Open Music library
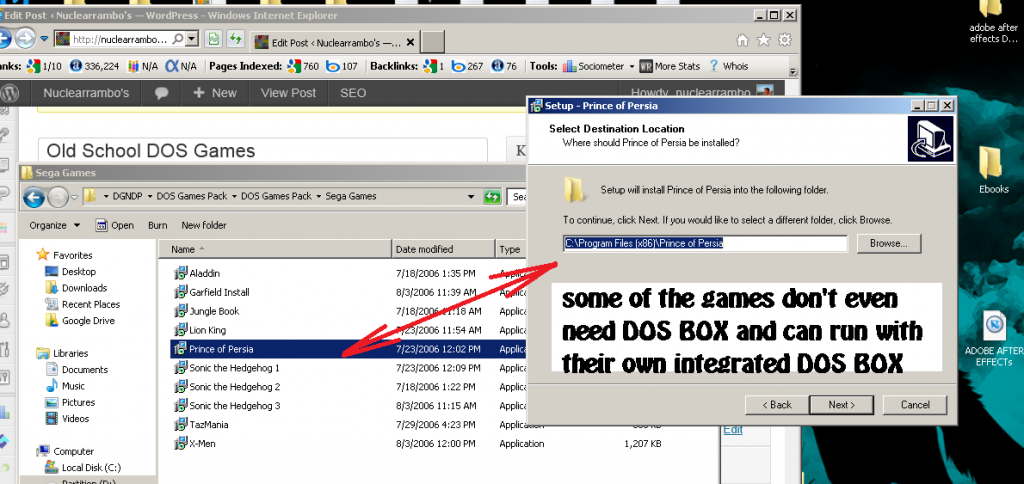The image size is (1024, 484). coord(73,385)
